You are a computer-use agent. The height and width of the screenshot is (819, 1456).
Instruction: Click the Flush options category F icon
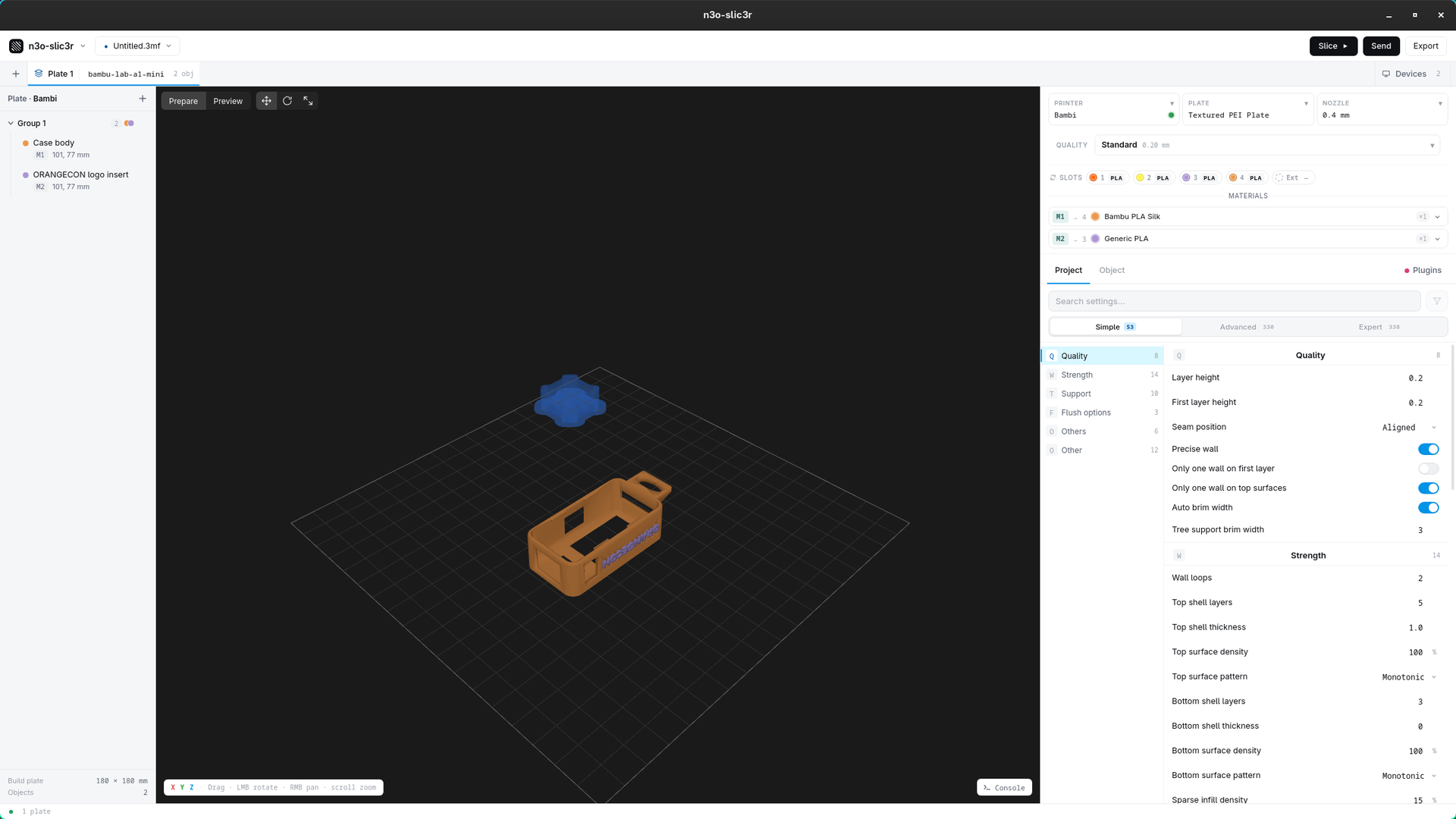pyautogui.click(x=1052, y=413)
